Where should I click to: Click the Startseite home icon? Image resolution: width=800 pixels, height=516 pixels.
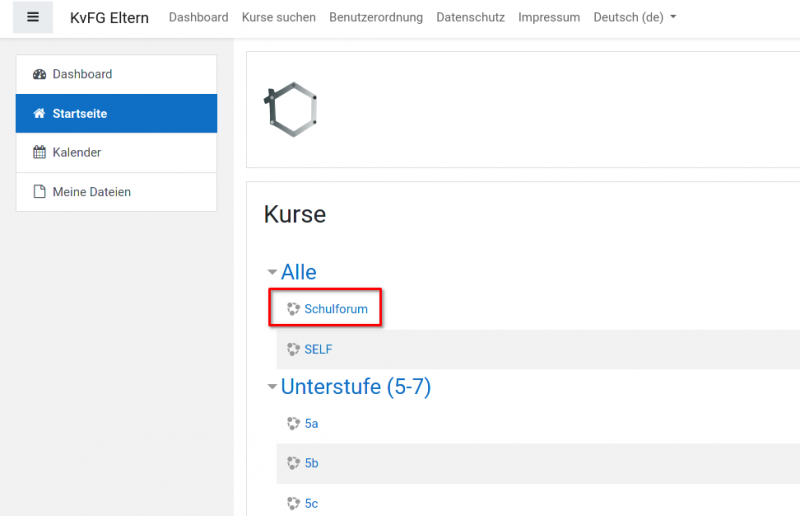click(40, 114)
